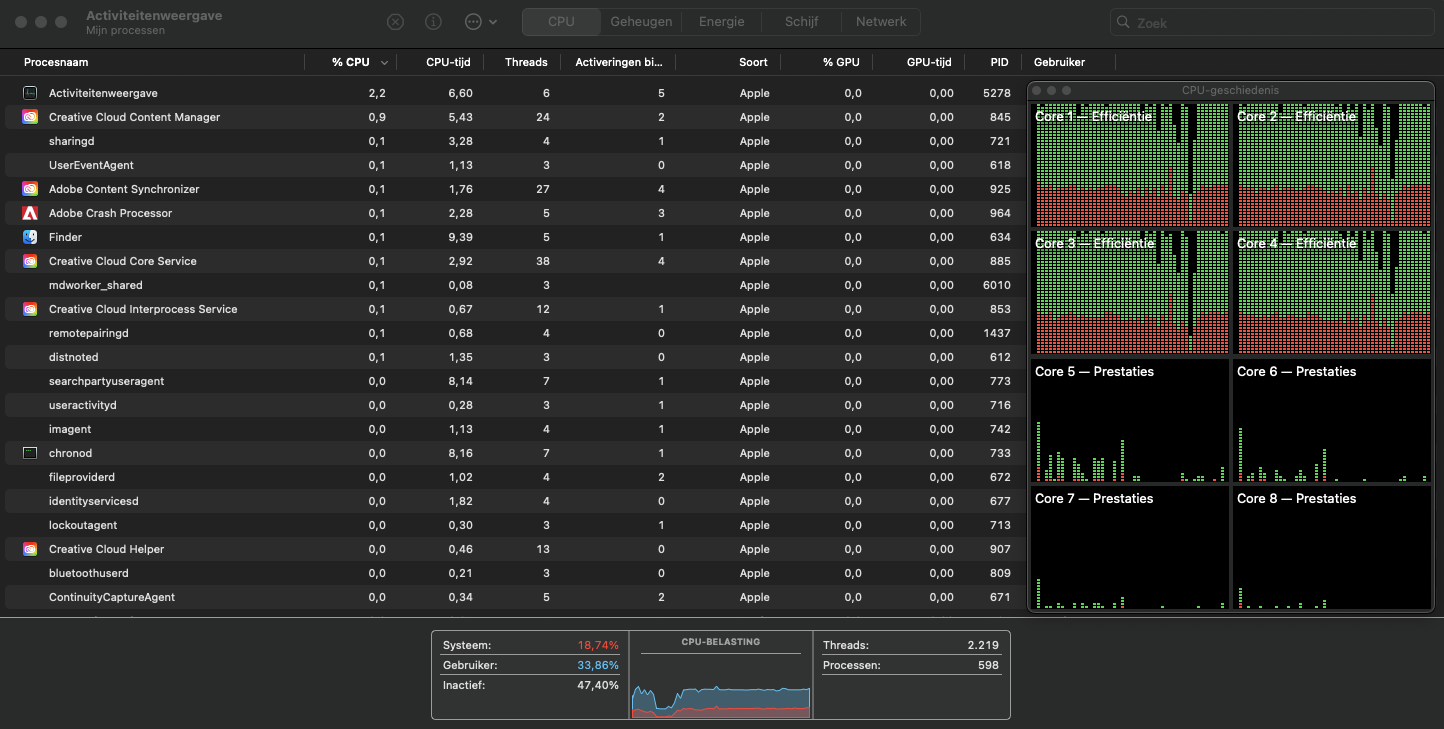
Task: Switch to the Energie tab
Action: [x=721, y=22]
